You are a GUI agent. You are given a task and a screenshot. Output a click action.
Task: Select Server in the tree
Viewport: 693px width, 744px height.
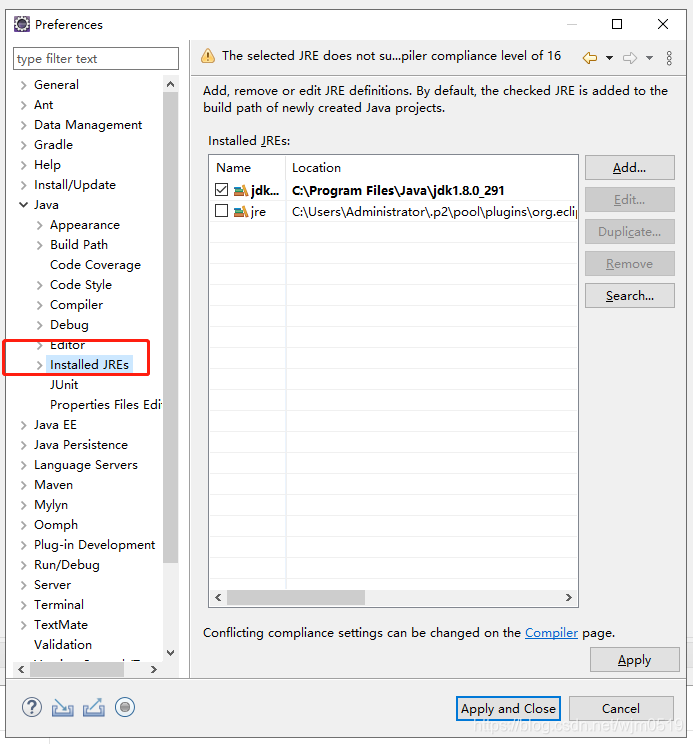[52, 585]
